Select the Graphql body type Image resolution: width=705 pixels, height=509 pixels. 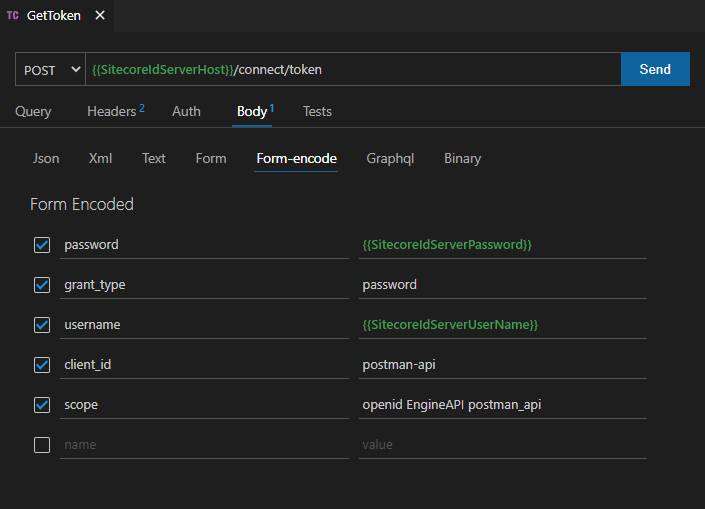click(x=390, y=158)
